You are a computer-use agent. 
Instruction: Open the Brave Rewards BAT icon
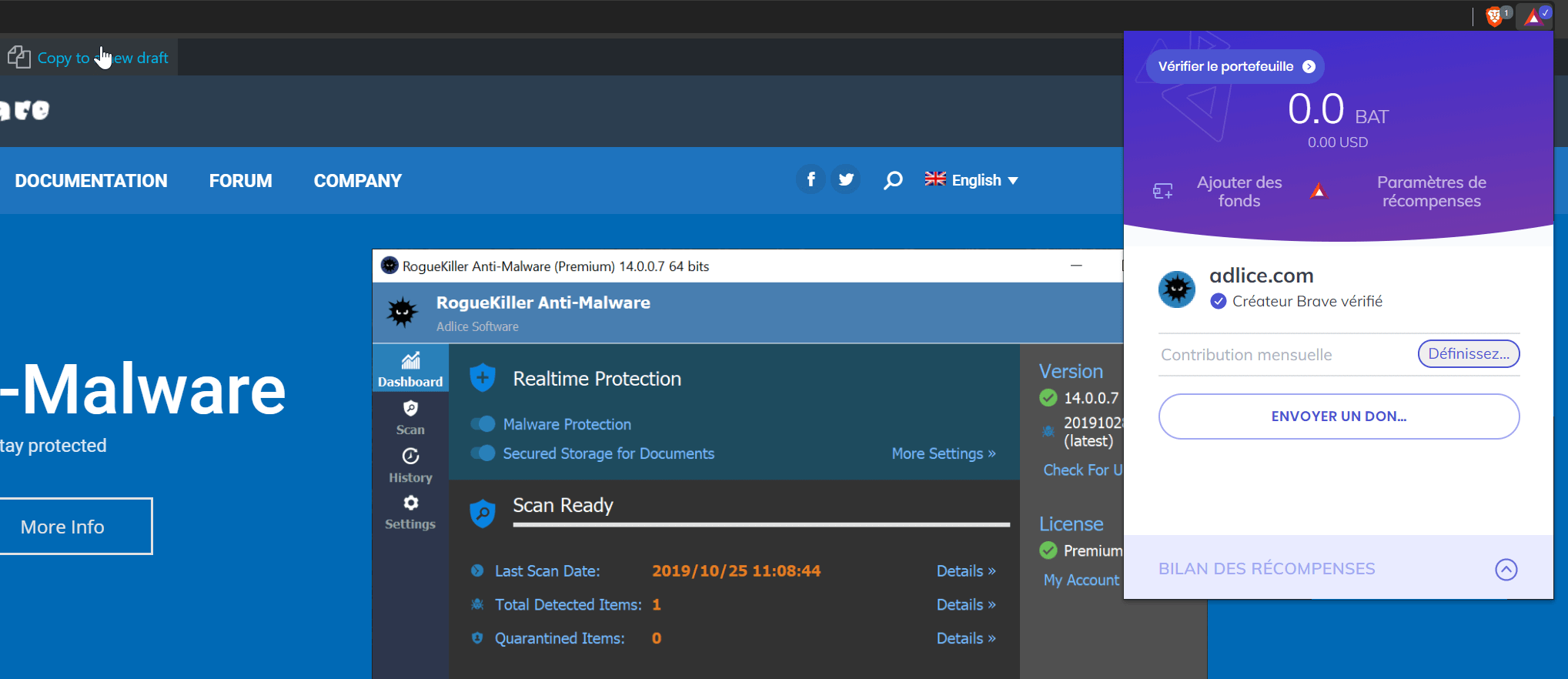pyautogui.click(x=1534, y=16)
